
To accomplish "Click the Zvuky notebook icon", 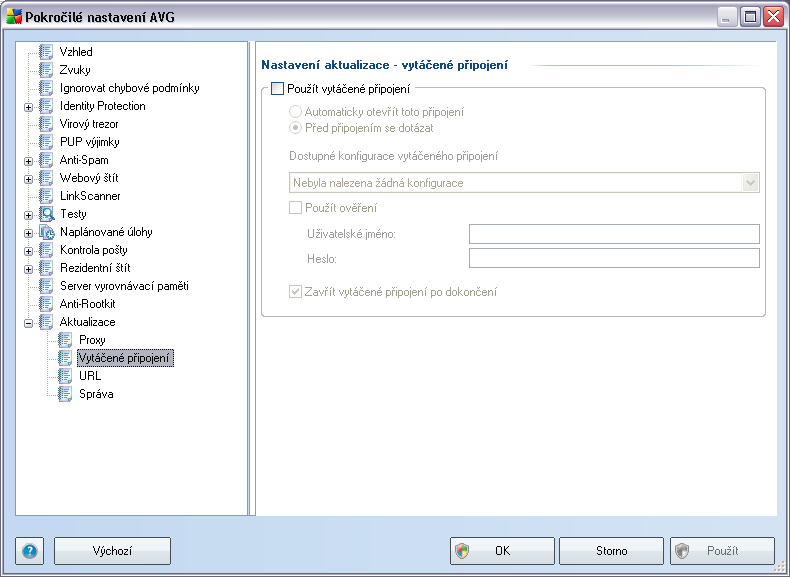I will click(46, 70).
